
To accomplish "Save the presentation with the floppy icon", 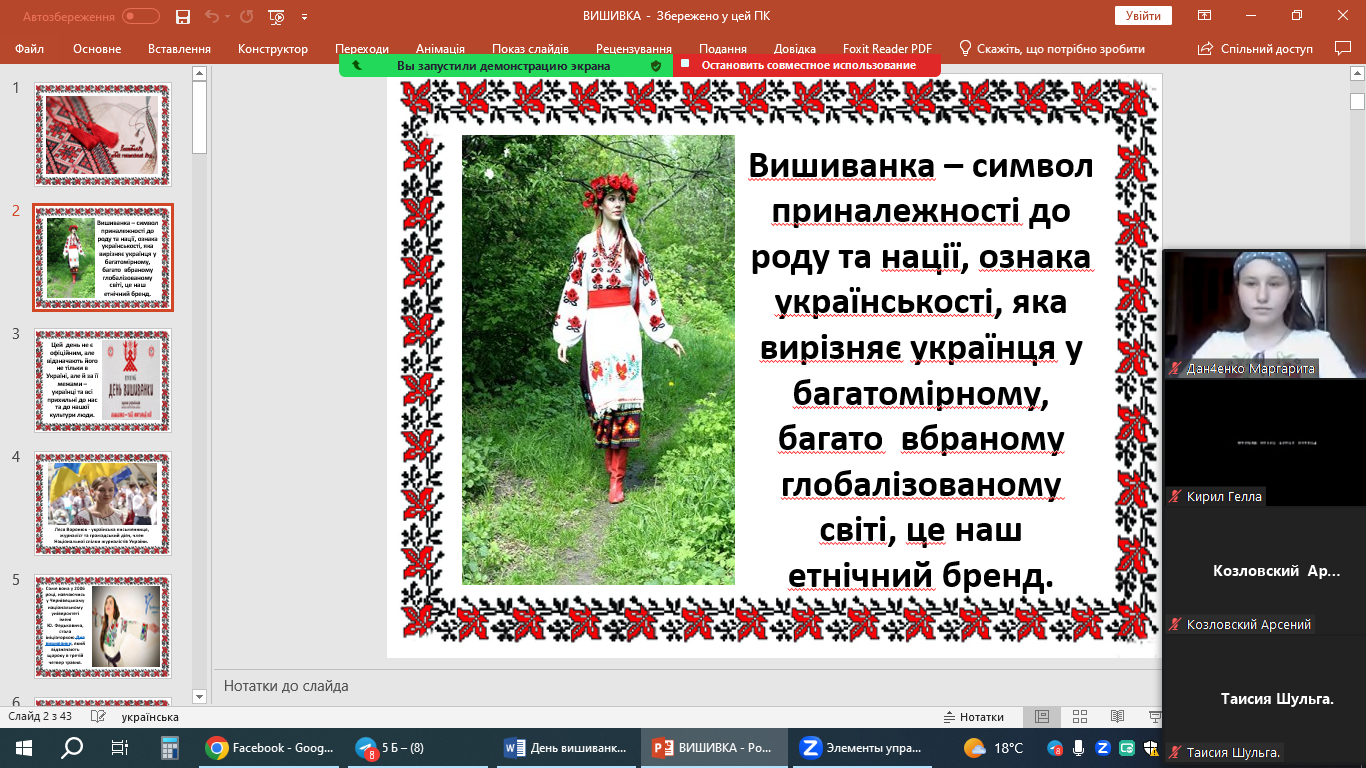I will tap(182, 17).
